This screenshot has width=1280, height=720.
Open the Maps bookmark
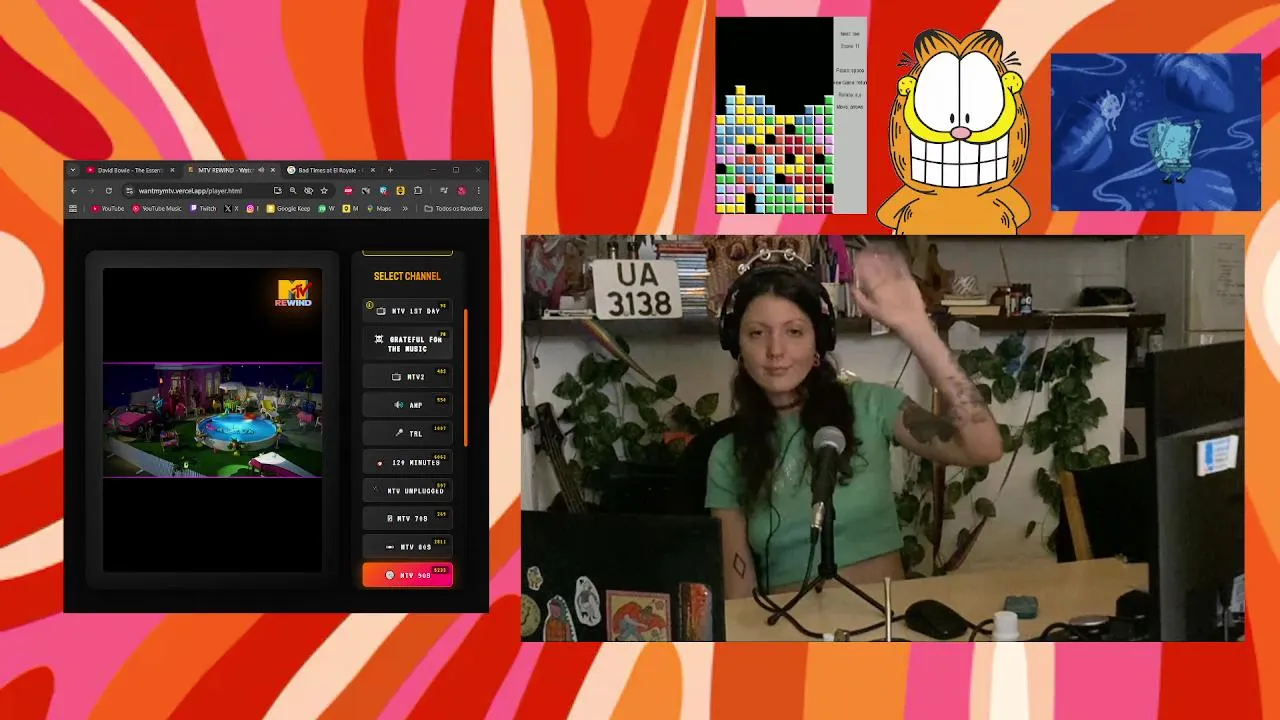(379, 209)
